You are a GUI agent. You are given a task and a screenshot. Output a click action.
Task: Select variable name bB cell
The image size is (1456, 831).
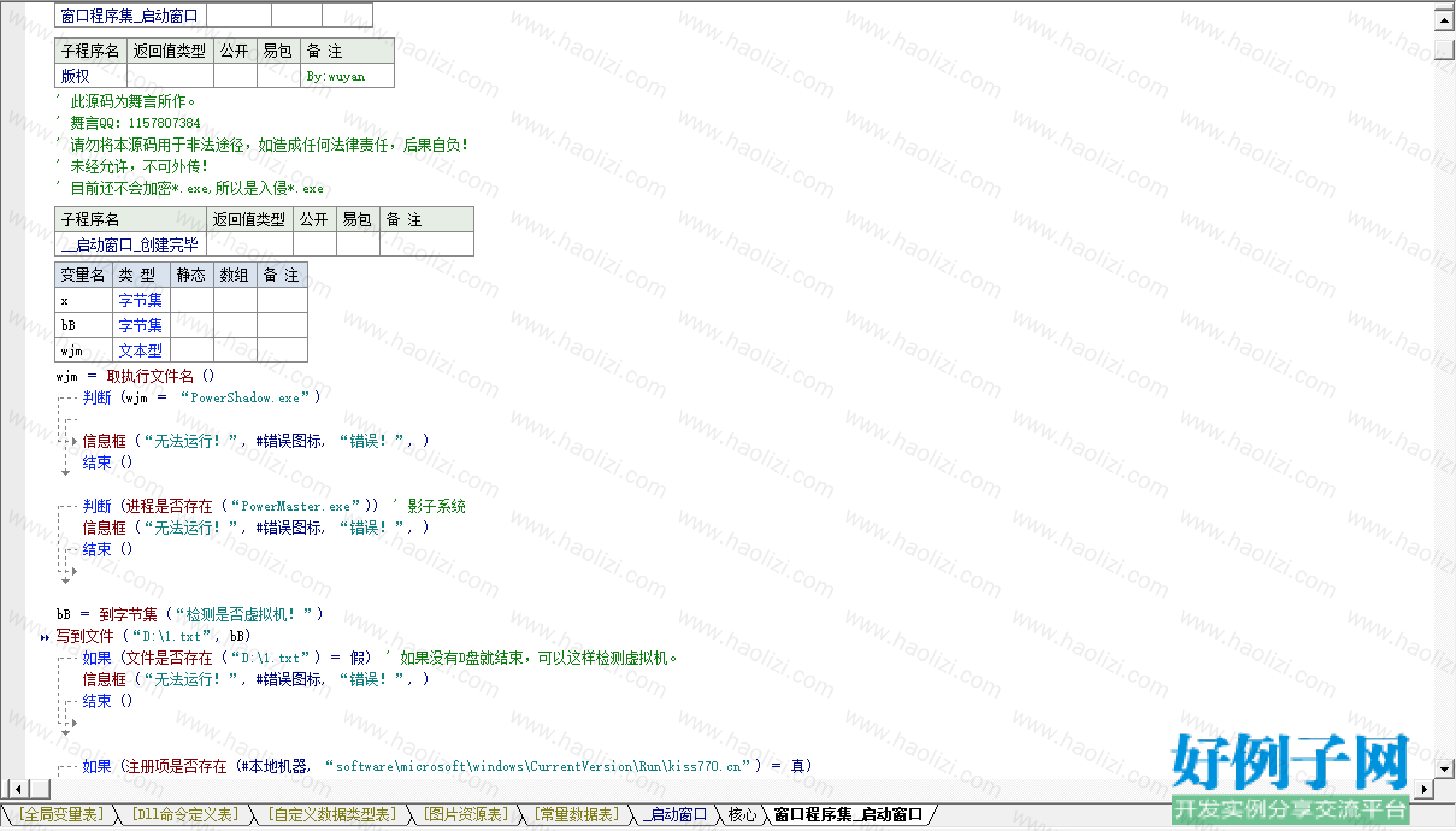[x=84, y=325]
